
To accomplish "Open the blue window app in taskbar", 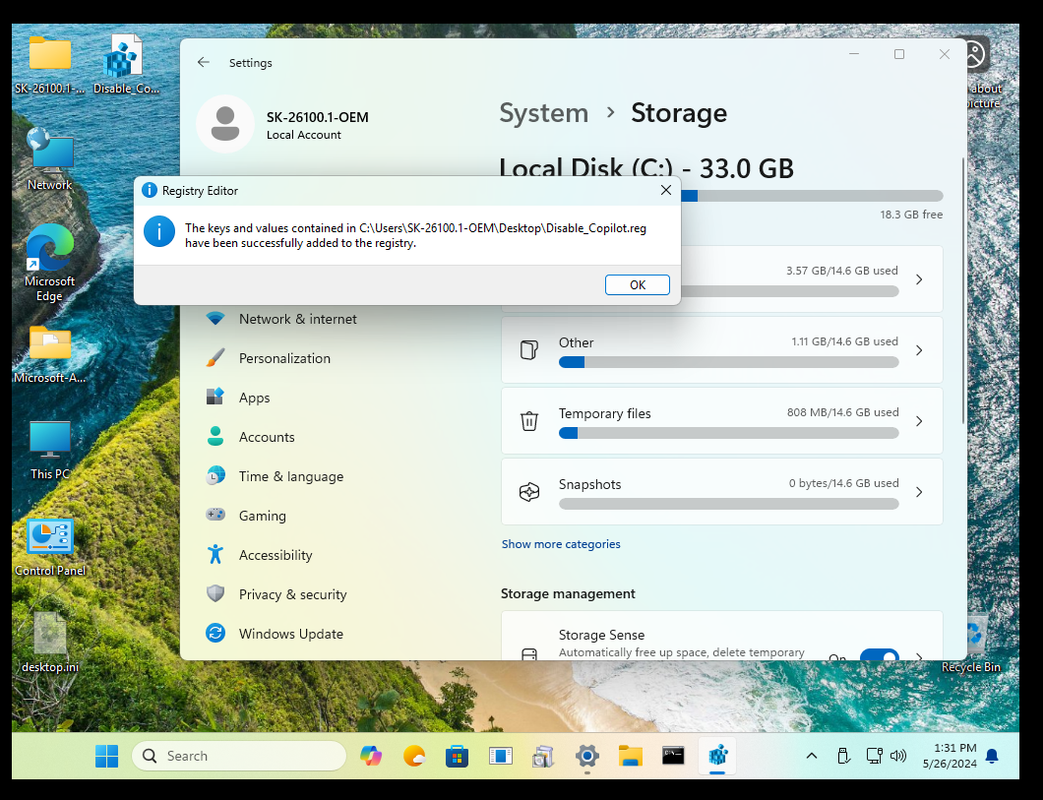I will click(500, 755).
